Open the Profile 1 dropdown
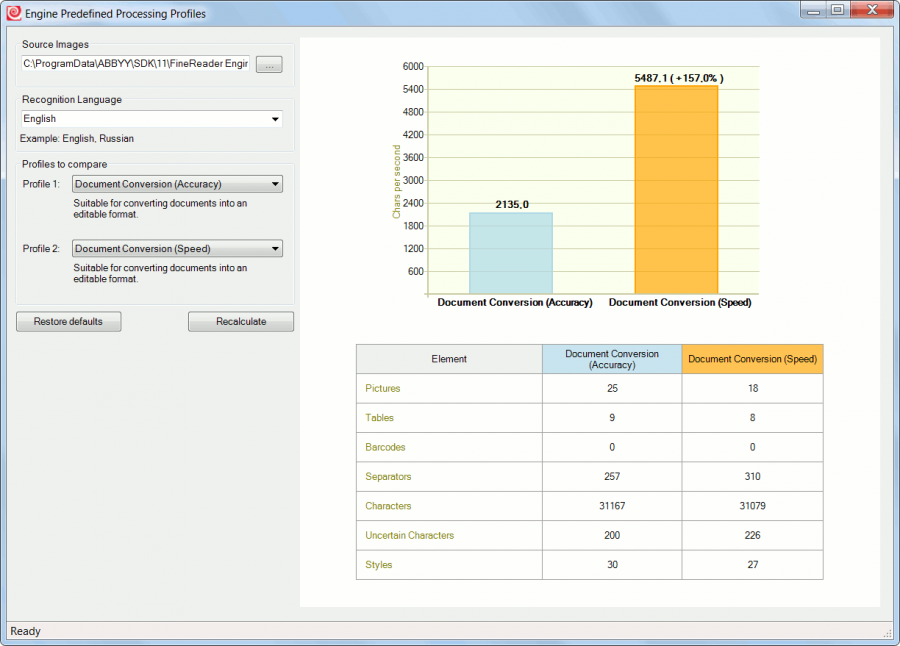Image resolution: width=900 pixels, height=646 pixels. pos(177,184)
